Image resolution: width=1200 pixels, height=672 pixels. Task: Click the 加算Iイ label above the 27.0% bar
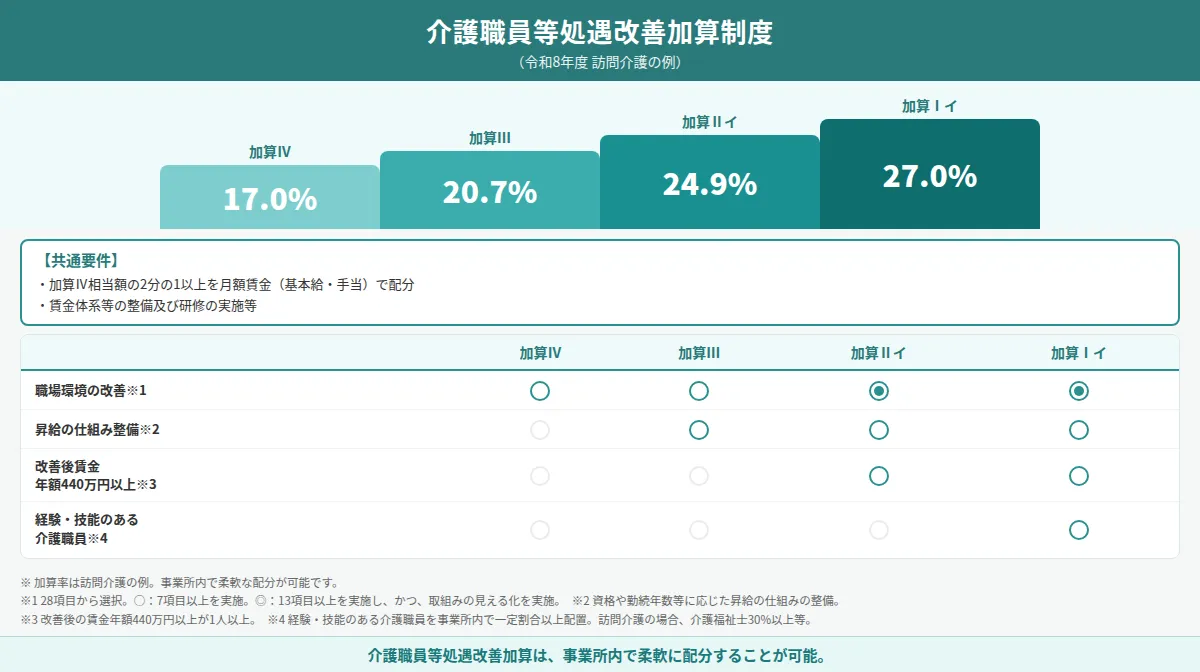930,106
